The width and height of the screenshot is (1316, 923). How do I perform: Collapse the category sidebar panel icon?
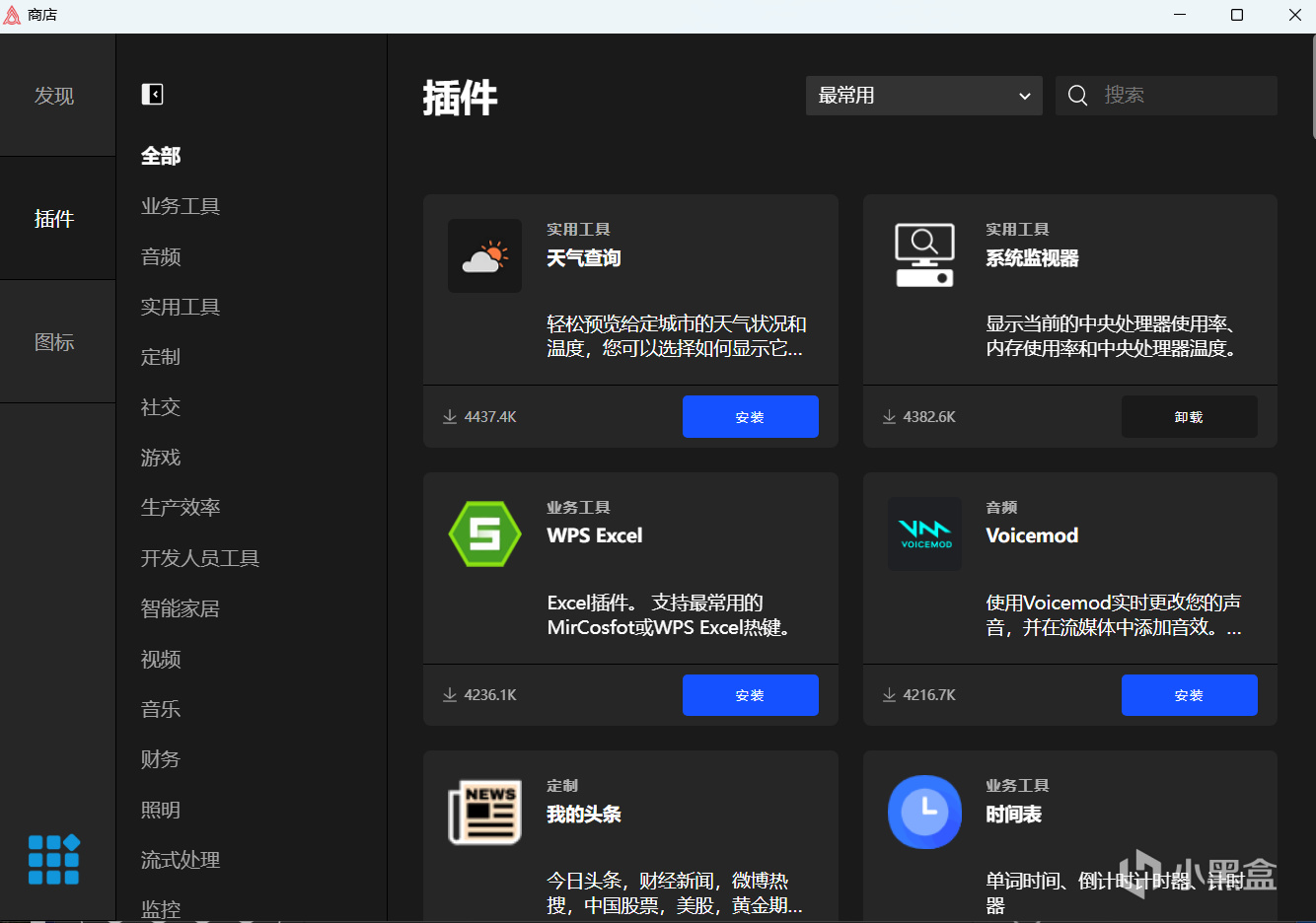coord(153,94)
